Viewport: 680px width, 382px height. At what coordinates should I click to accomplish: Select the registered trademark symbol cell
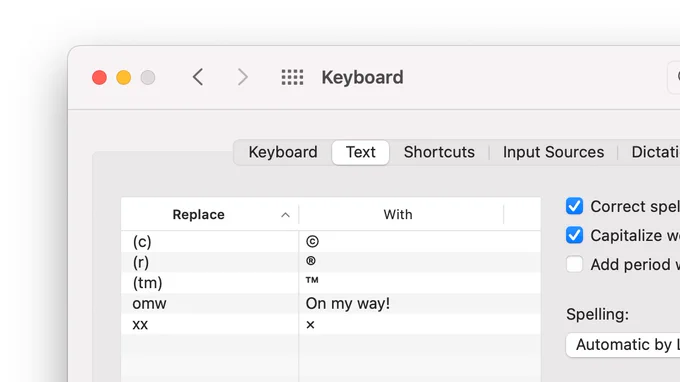[311, 261]
